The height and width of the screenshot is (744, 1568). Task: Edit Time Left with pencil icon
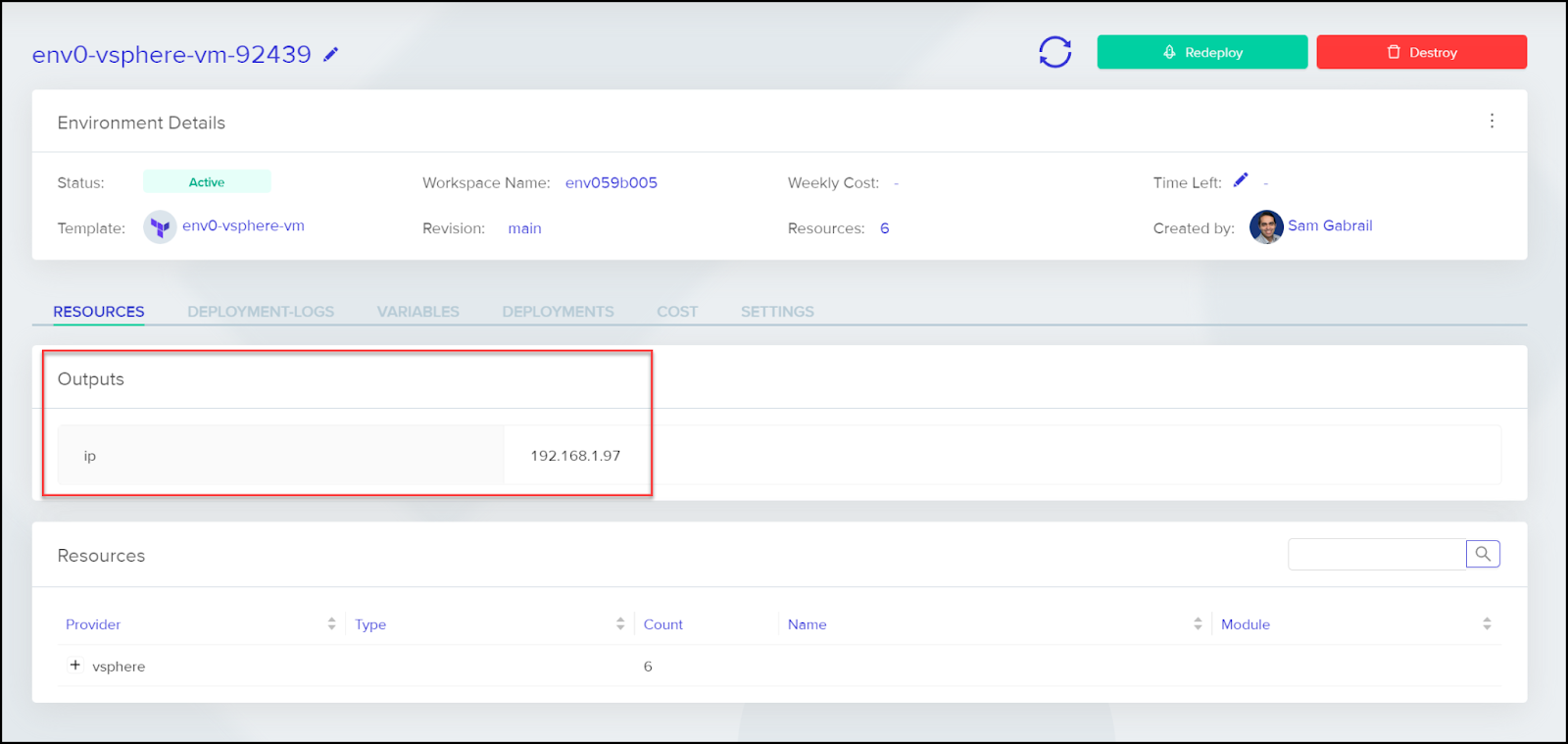1241,180
